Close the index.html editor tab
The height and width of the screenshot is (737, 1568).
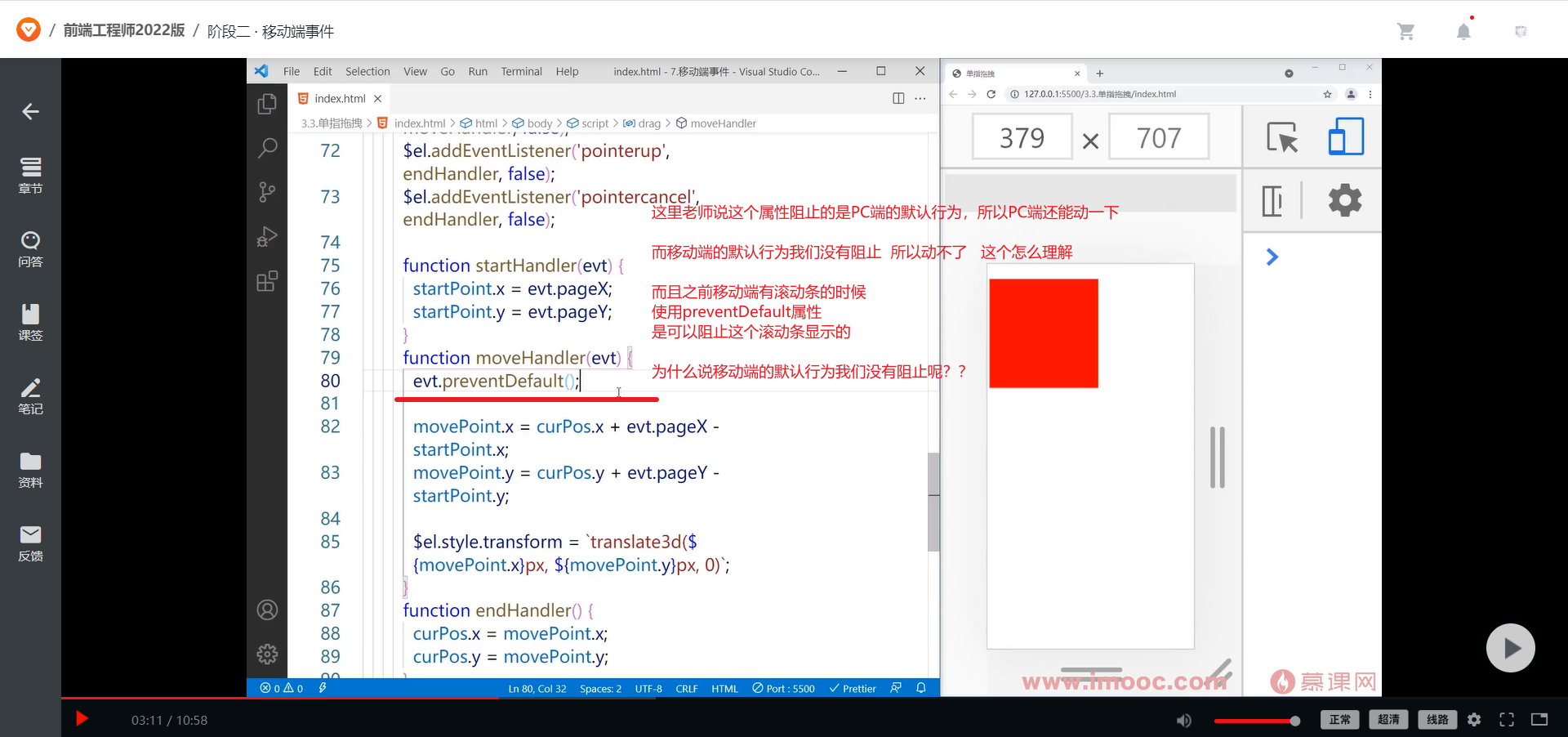coord(377,98)
